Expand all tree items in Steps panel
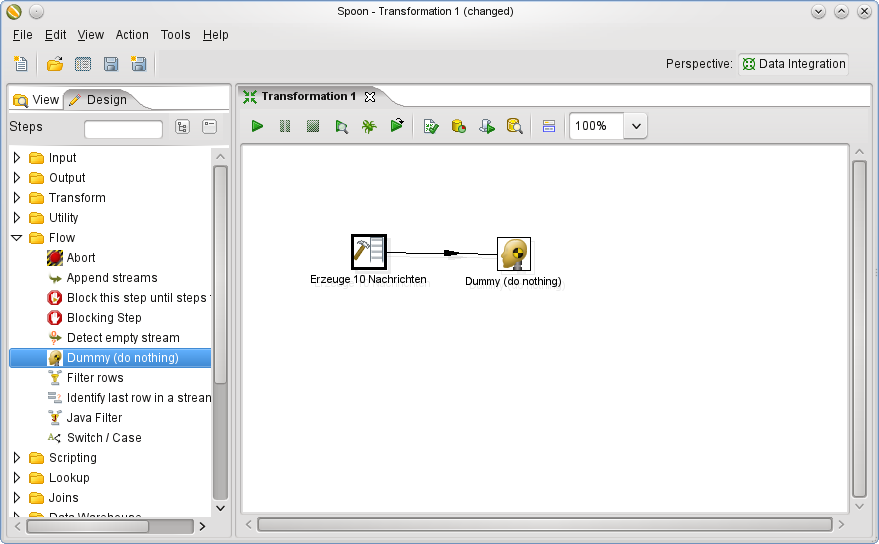Image resolution: width=879 pixels, height=544 pixels. 182,127
